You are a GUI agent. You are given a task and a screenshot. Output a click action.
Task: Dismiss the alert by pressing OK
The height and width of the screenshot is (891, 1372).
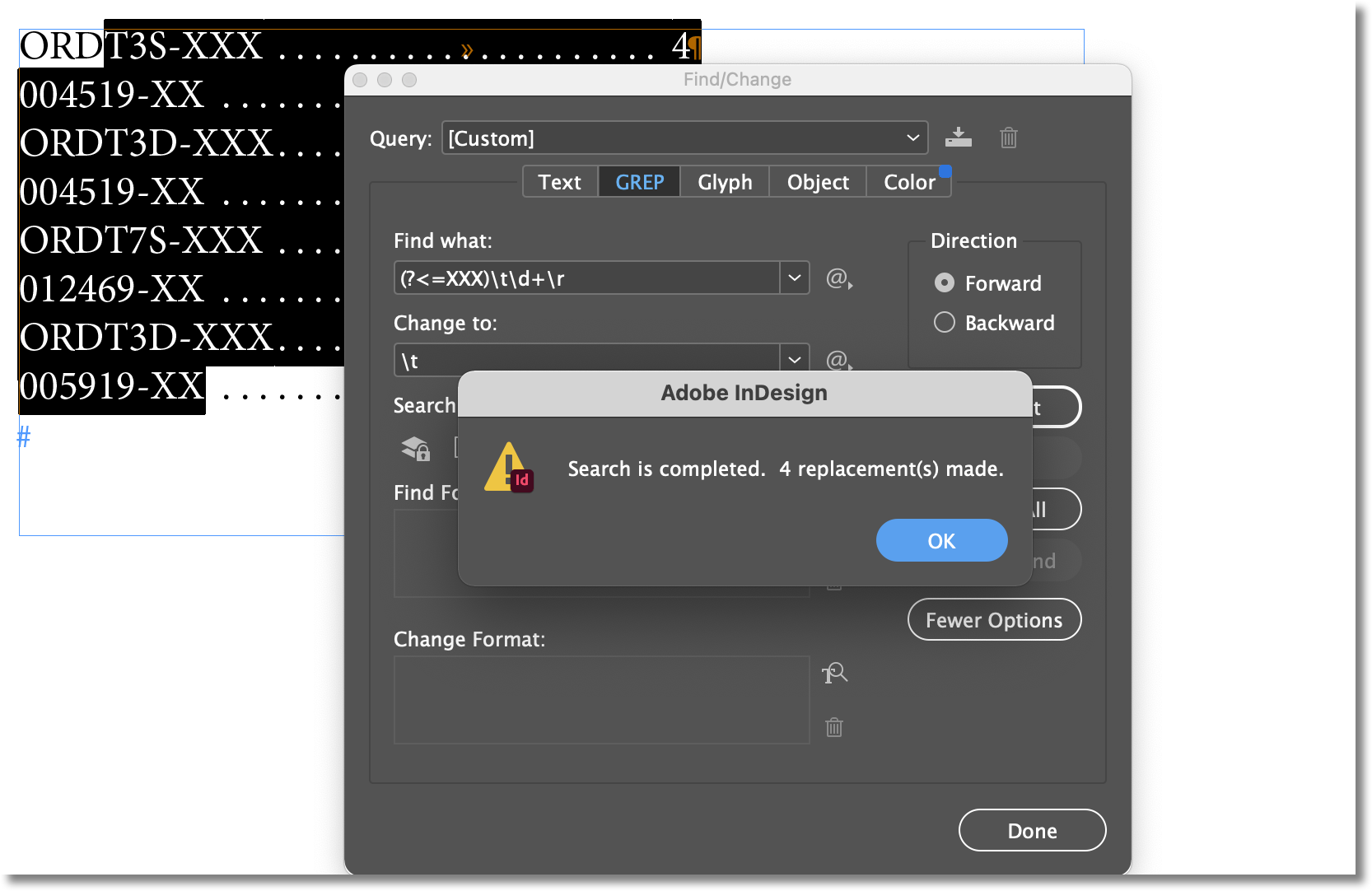941,540
